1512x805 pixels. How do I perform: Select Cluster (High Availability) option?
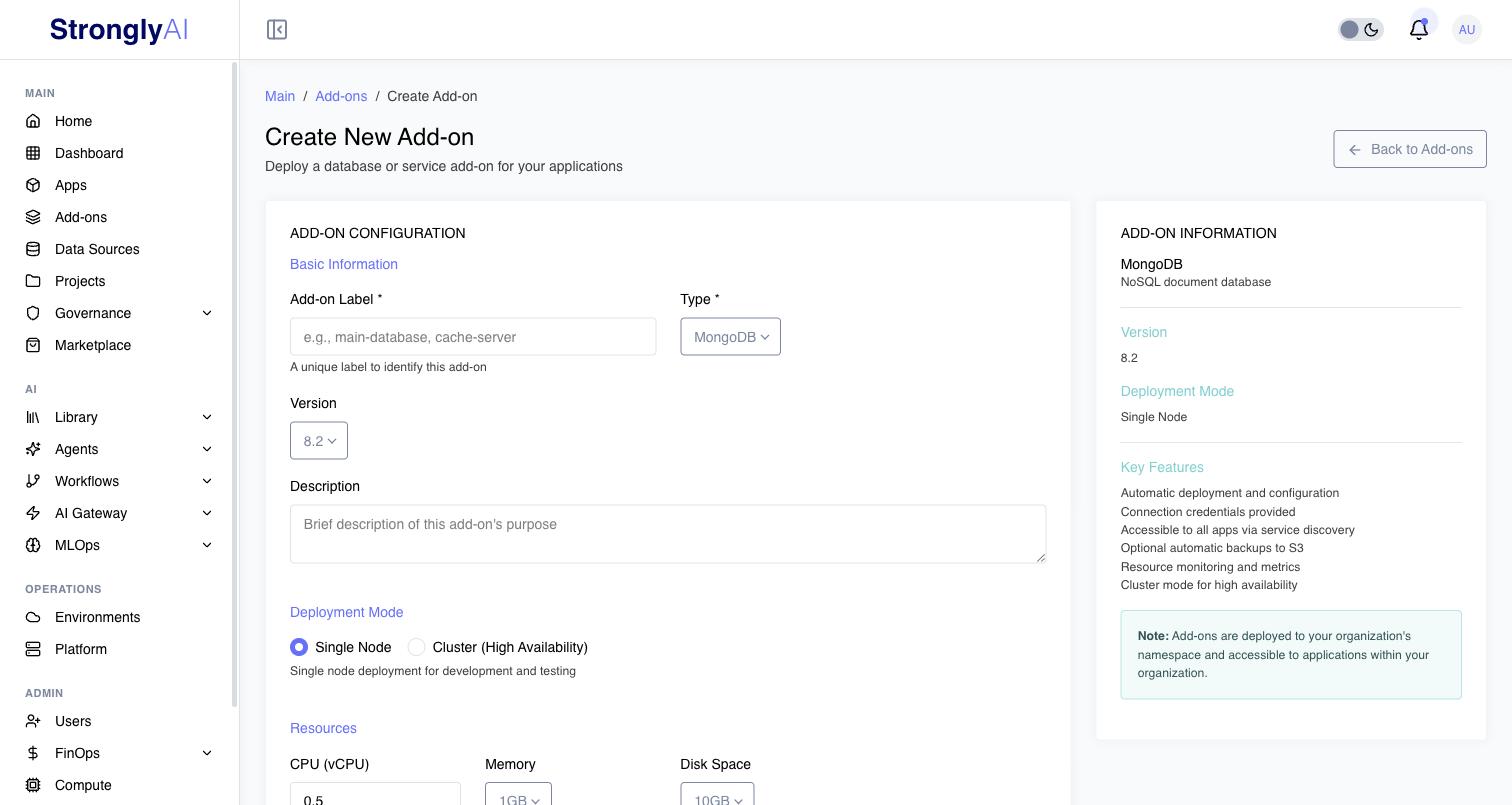pyautogui.click(x=416, y=647)
